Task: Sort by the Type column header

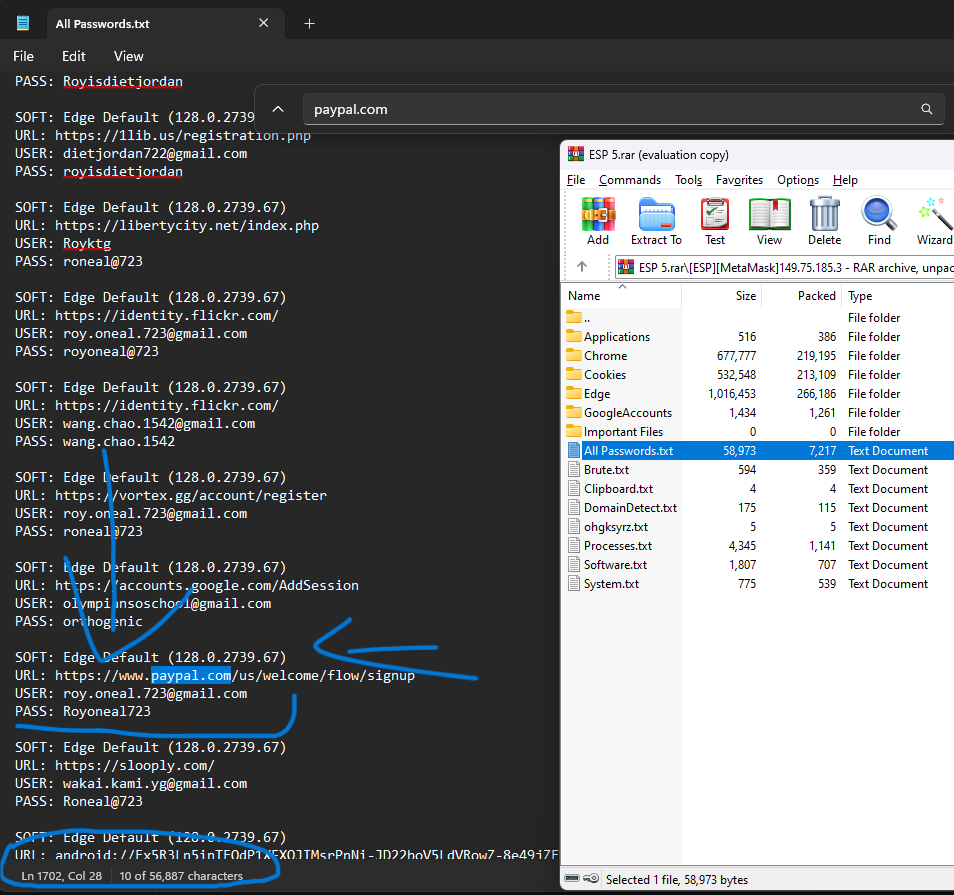Action: tap(897, 296)
